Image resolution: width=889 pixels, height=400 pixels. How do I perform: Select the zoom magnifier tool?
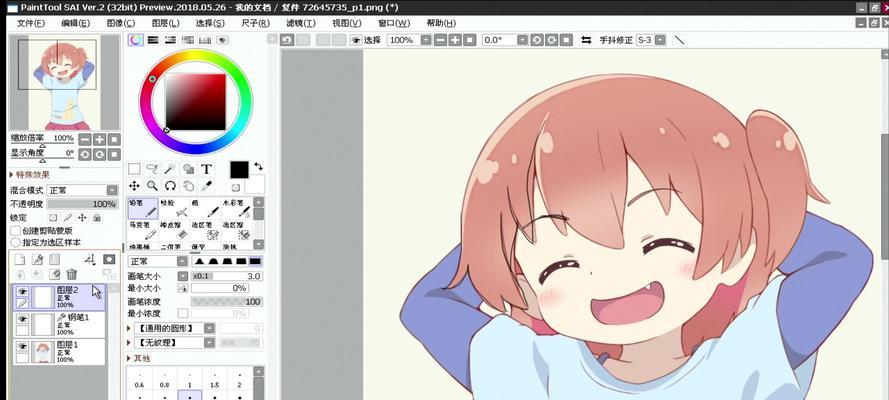click(152, 186)
